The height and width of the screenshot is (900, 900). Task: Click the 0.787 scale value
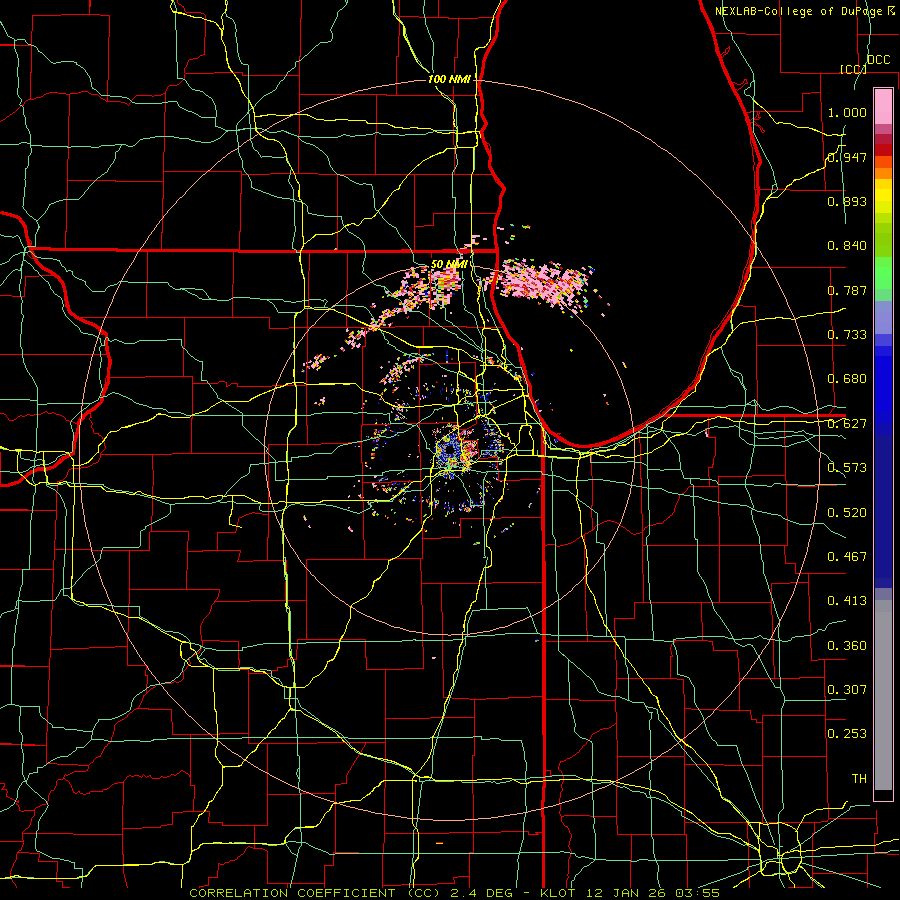click(847, 290)
